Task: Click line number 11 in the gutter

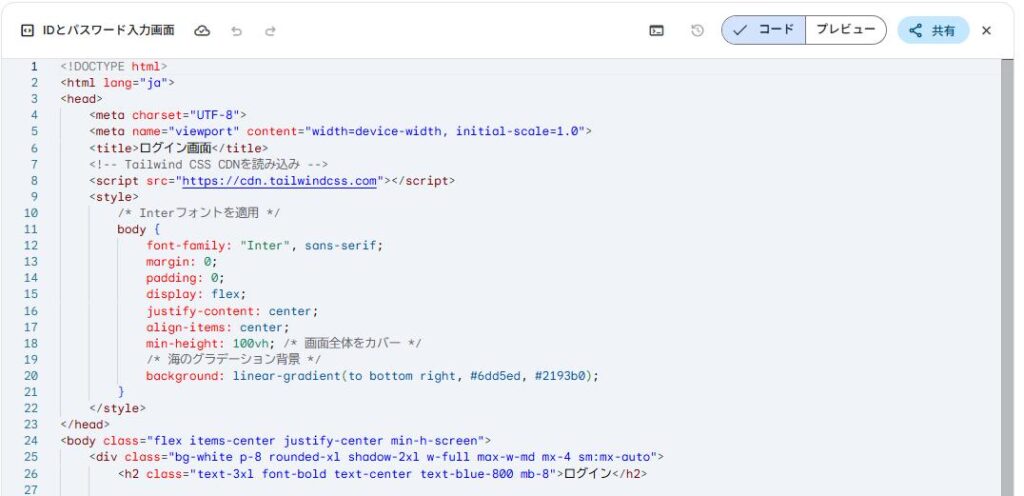Action: coord(31,229)
